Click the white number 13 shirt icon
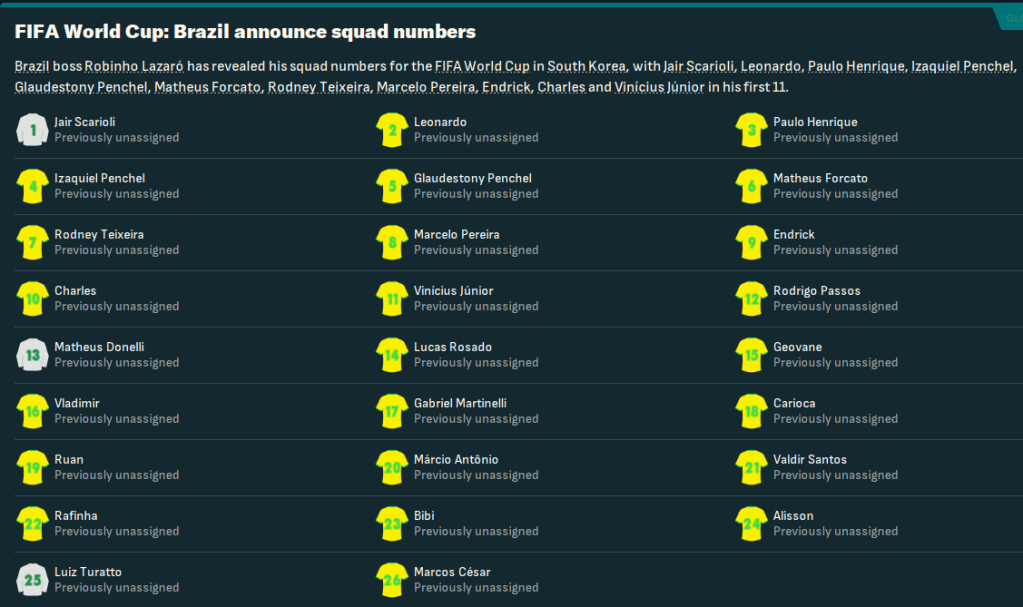The image size is (1023, 607). 32,355
